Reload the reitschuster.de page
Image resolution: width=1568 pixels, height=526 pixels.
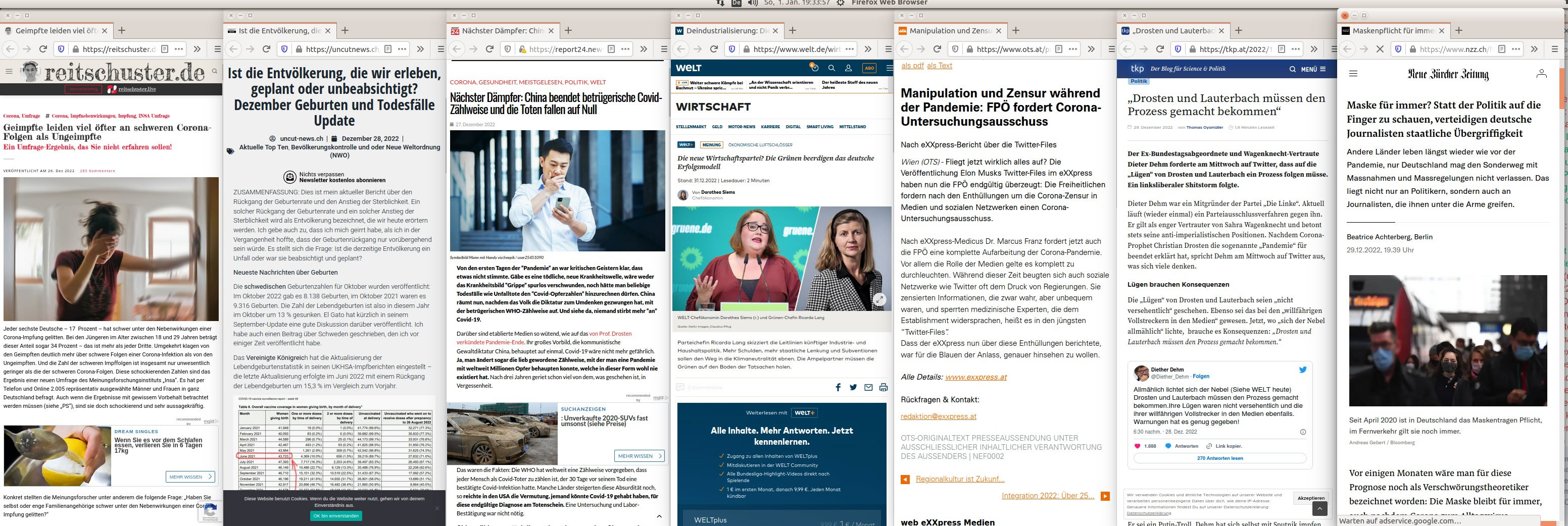click(x=42, y=49)
